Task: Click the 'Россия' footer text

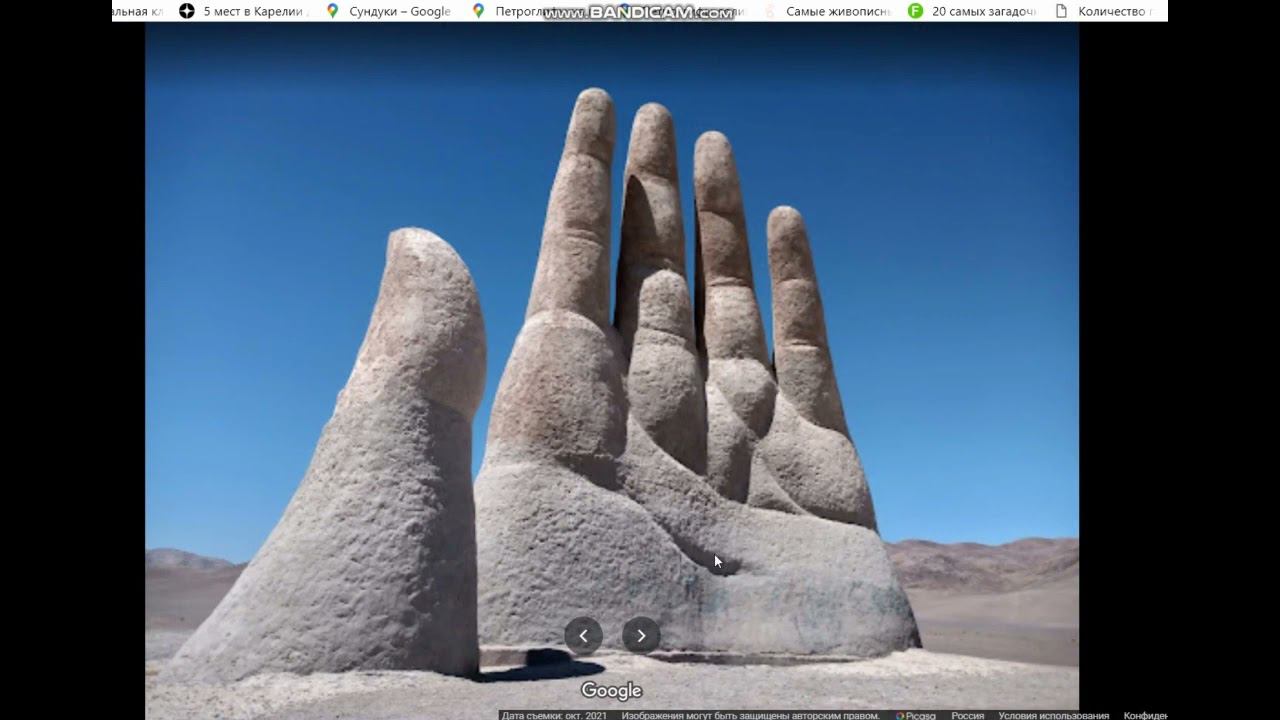Action: click(x=967, y=715)
